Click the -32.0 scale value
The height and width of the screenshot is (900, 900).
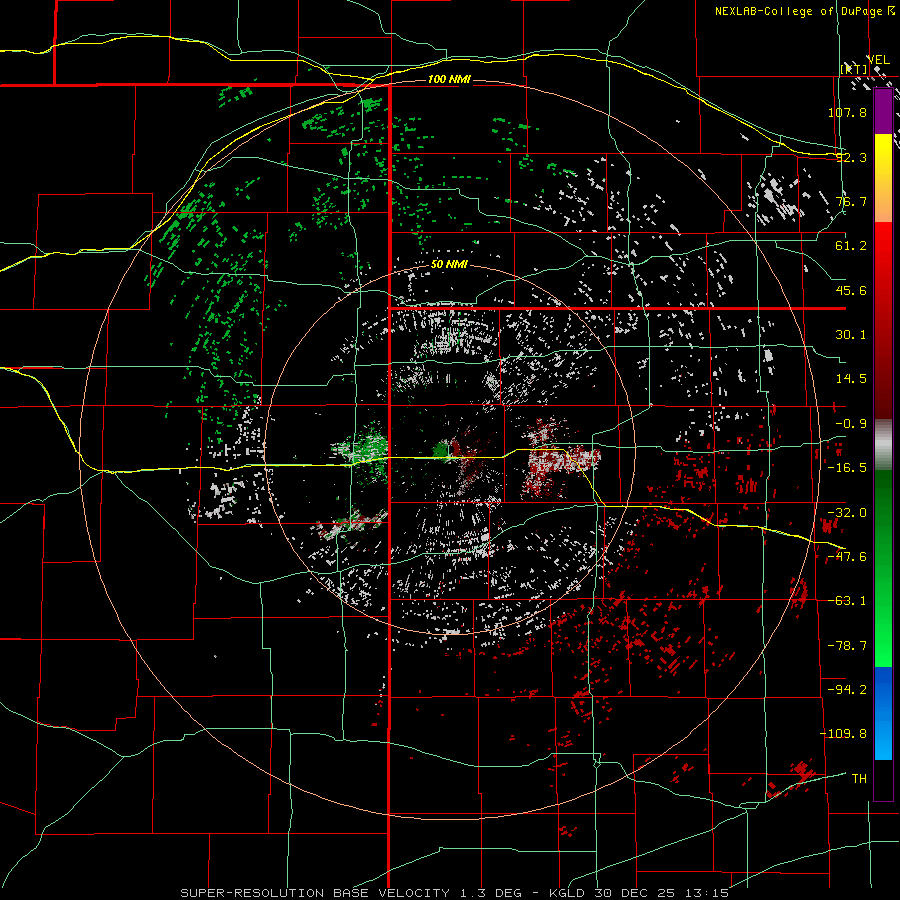(847, 513)
